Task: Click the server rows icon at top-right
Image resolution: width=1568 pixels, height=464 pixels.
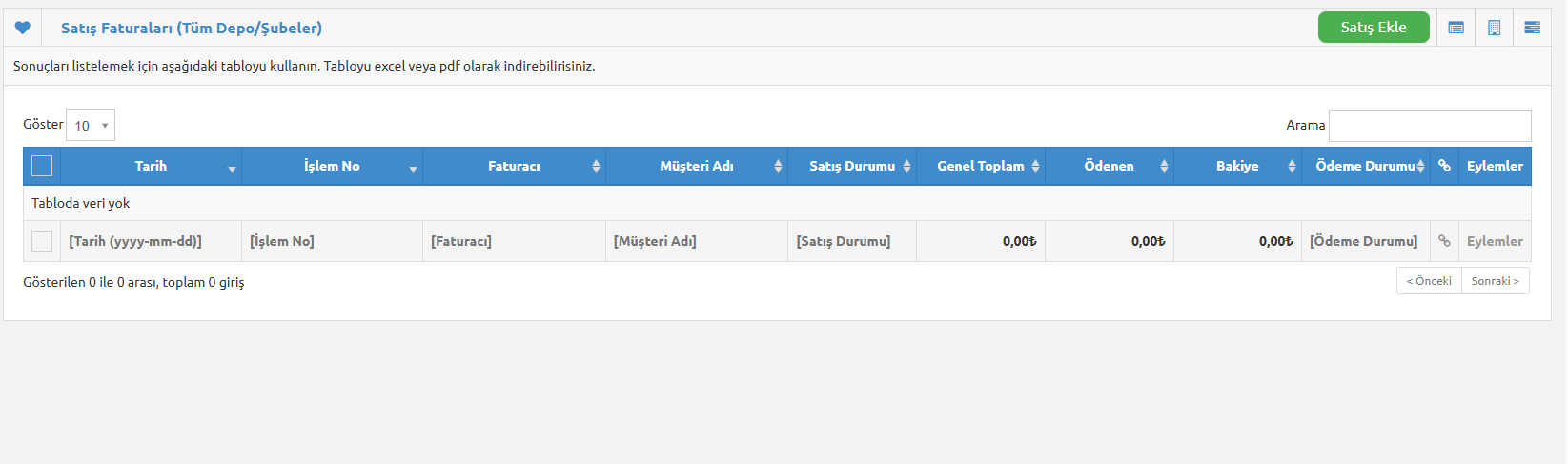Action: (x=1532, y=28)
